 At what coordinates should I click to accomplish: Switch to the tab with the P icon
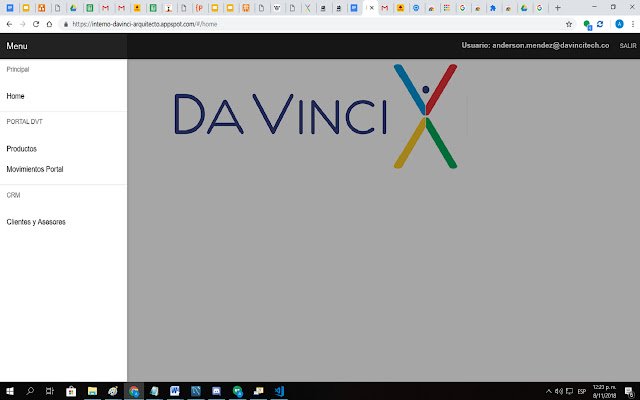tap(199, 8)
